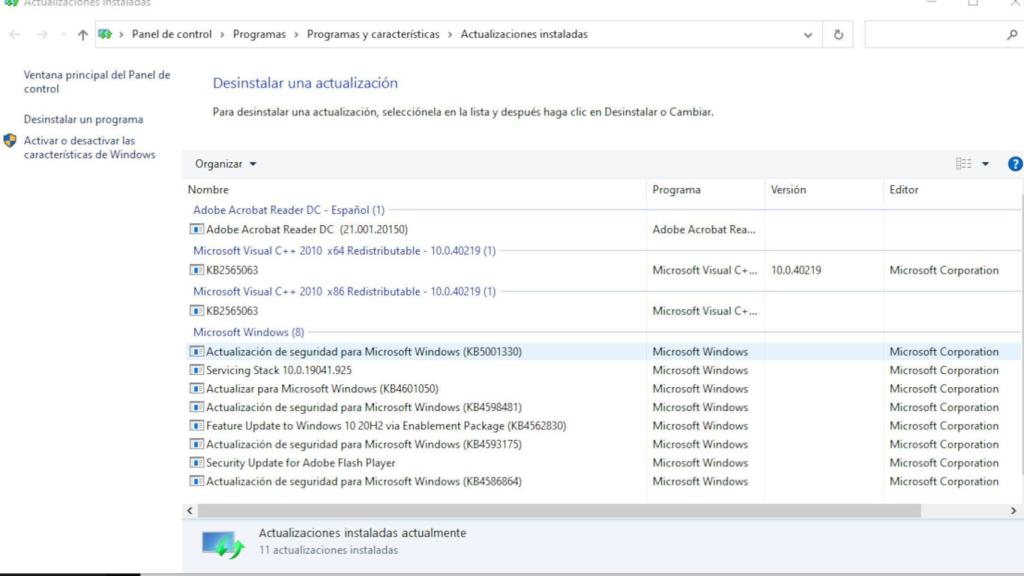The width and height of the screenshot is (1024, 576).
Task: Open the address bar history dropdown arrow
Action: click(x=808, y=33)
